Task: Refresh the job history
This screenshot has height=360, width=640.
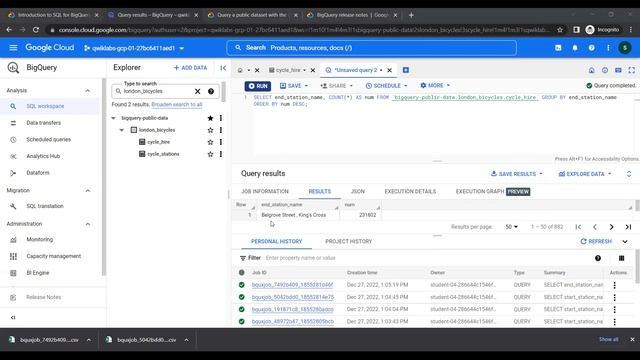Action: point(596,242)
